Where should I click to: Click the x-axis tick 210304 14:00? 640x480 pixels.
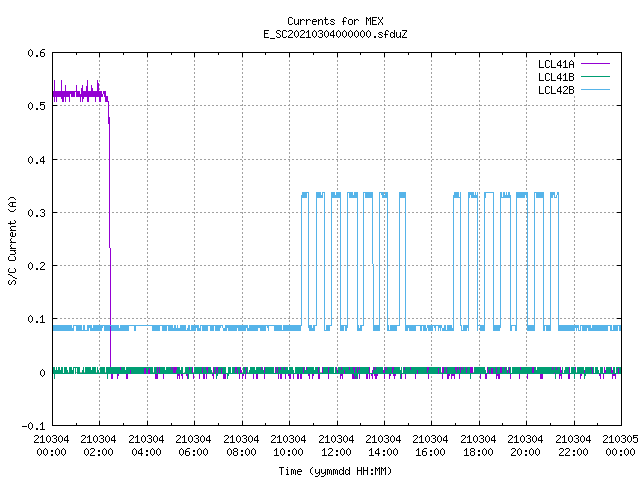383,446
